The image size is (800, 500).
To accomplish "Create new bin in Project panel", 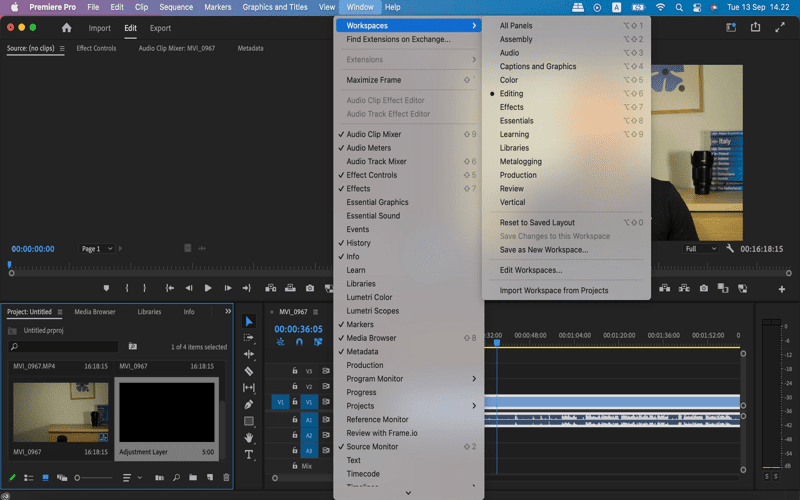I will pos(193,478).
